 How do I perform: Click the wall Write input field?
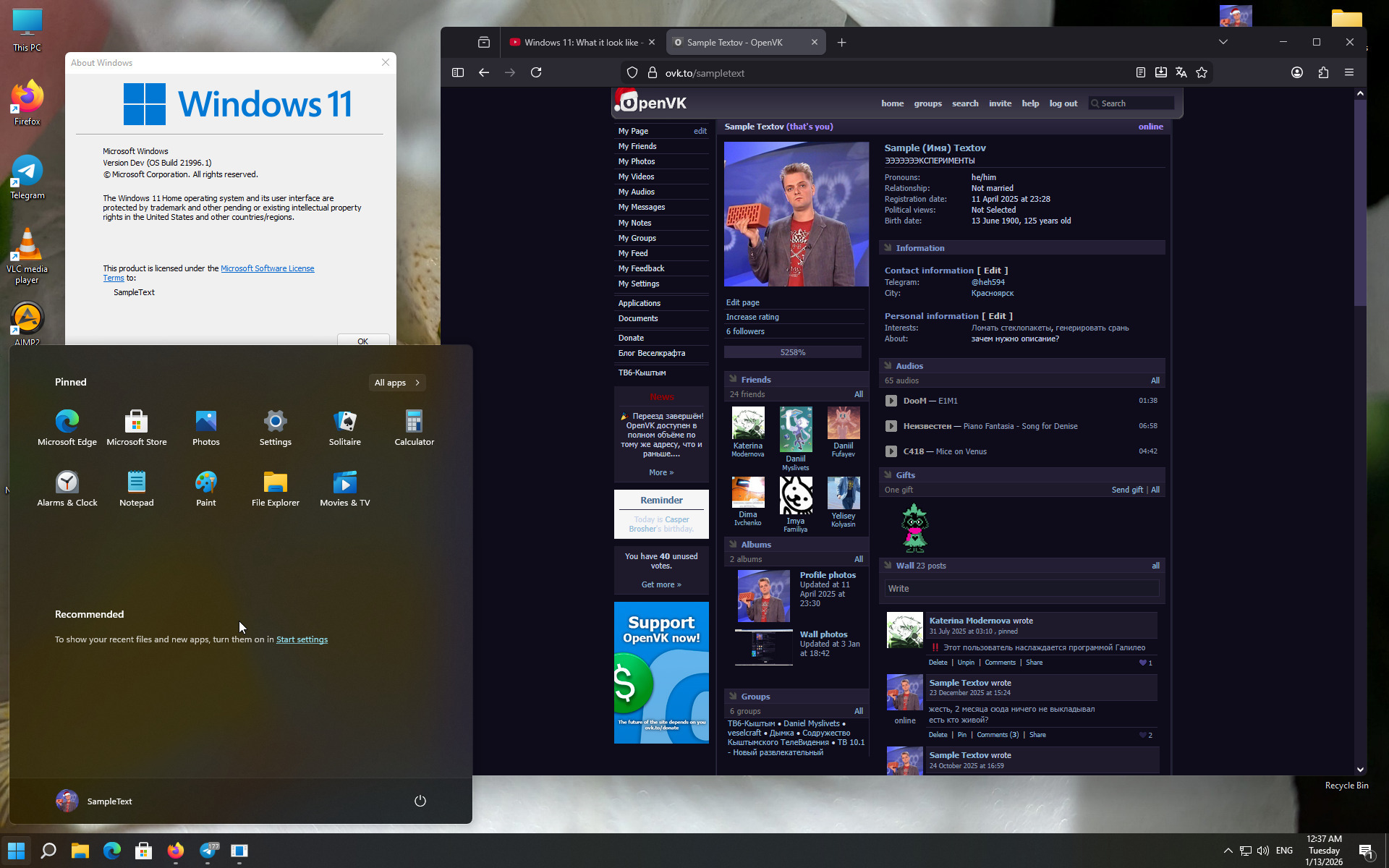[1021, 589]
